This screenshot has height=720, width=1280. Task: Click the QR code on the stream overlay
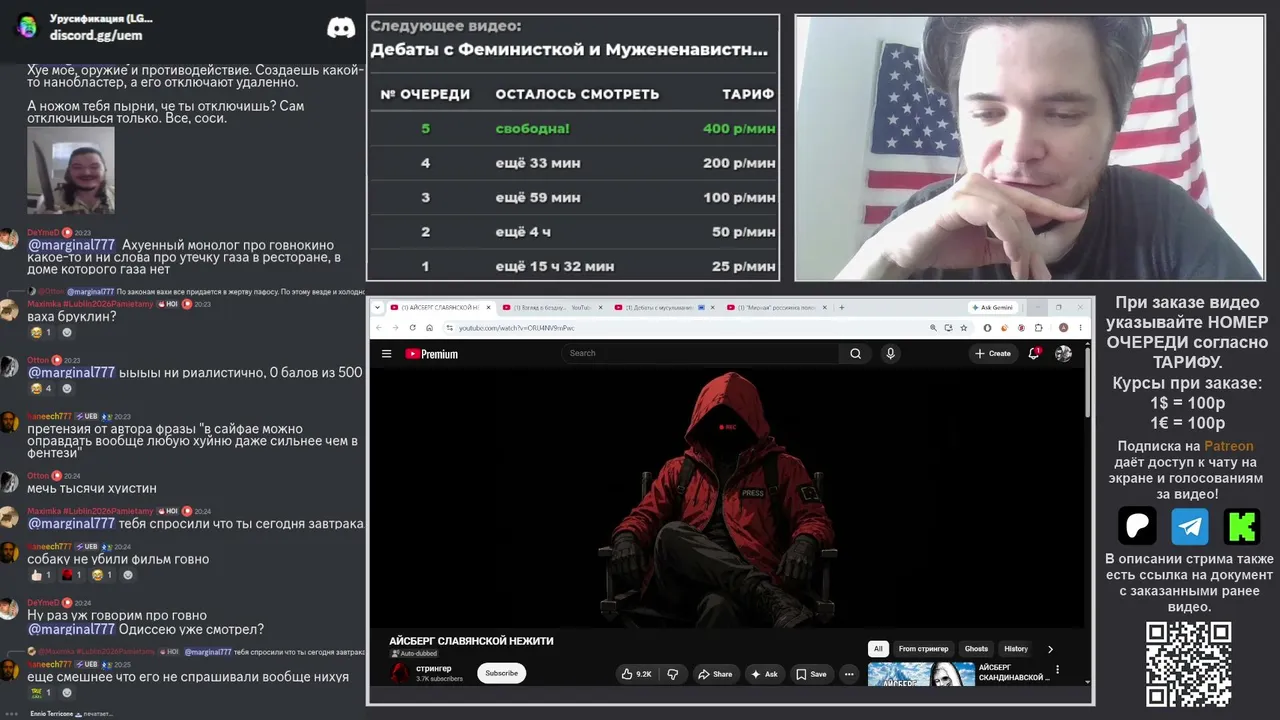pyautogui.click(x=1189, y=665)
